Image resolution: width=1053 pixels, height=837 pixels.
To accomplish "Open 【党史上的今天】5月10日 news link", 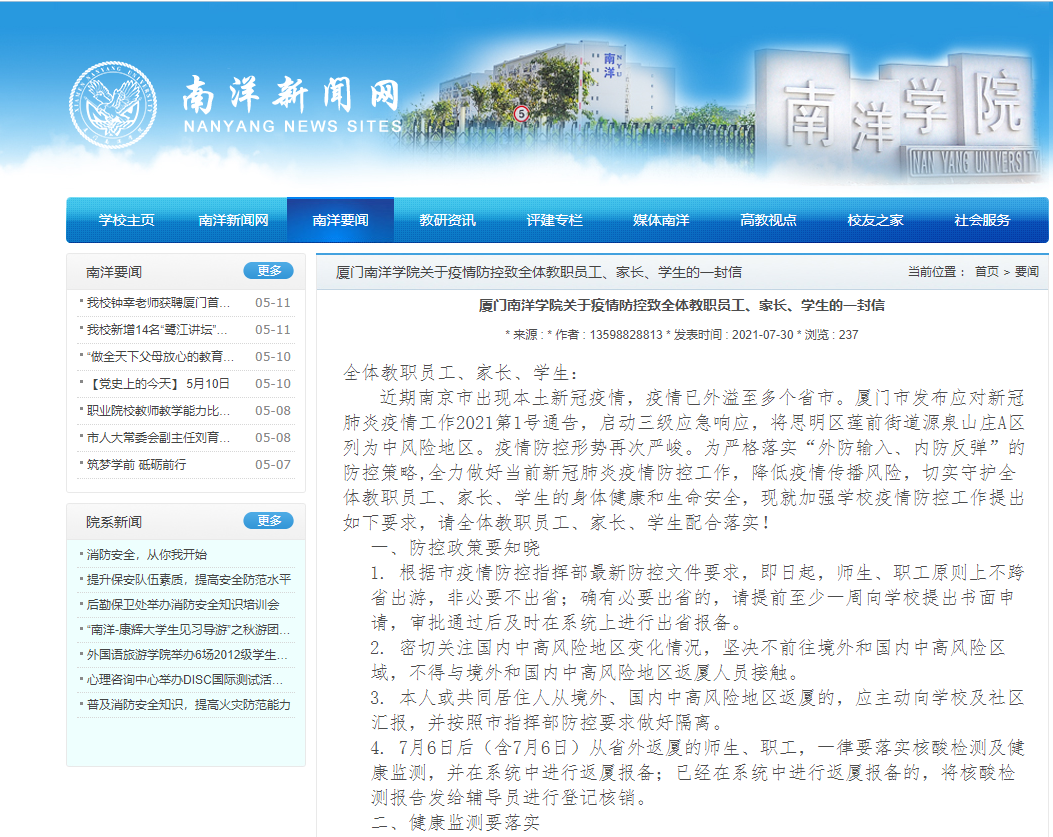I will pos(158,384).
